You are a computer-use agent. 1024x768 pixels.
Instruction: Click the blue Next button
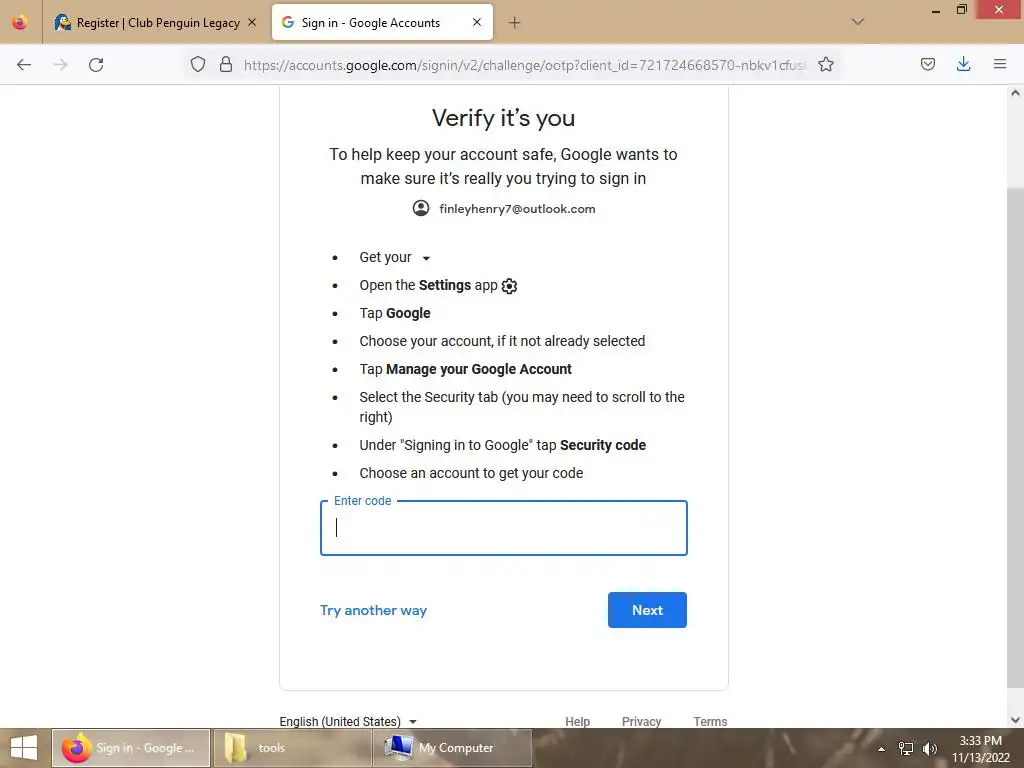point(647,610)
